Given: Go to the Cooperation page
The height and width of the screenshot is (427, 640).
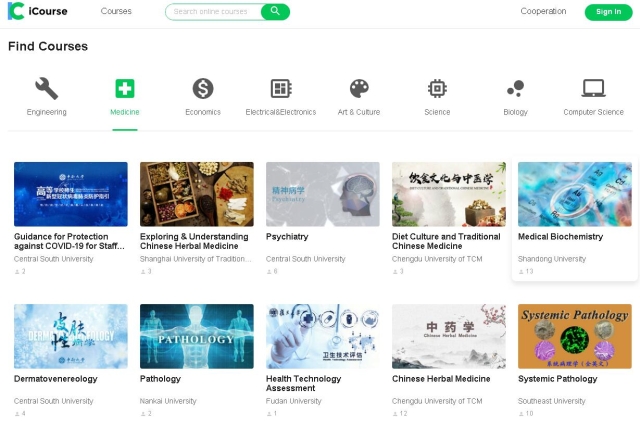Looking at the screenshot, I should pyautogui.click(x=543, y=12).
